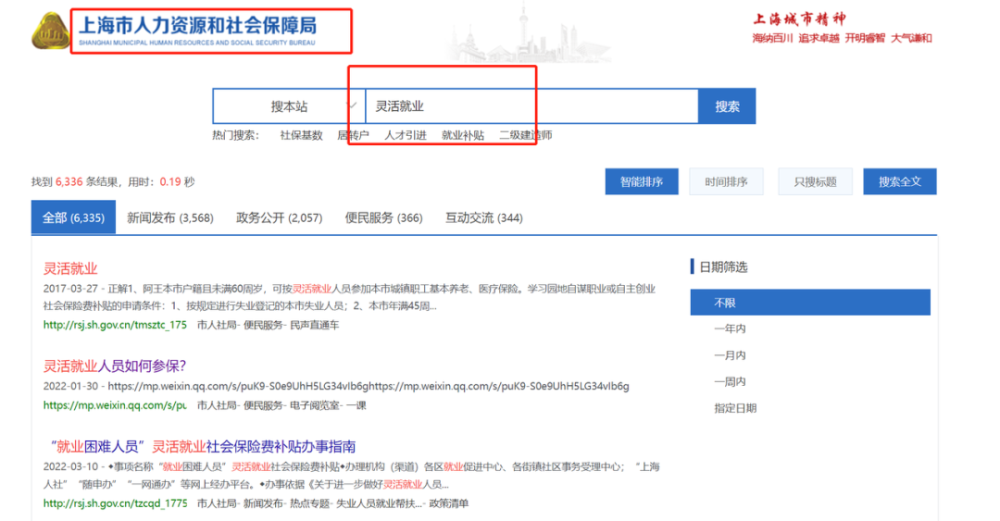Image resolution: width=1000 pixels, height=521 pixels.
Task: Click the 上海市人力资源和社会保障局 site title
Action: (198, 26)
